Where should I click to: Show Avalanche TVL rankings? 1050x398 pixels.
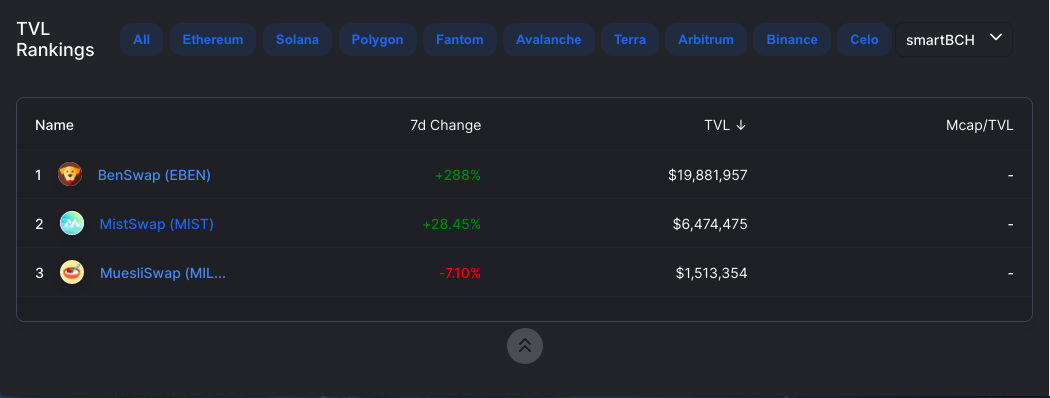pyautogui.click(x=548, y=40)
